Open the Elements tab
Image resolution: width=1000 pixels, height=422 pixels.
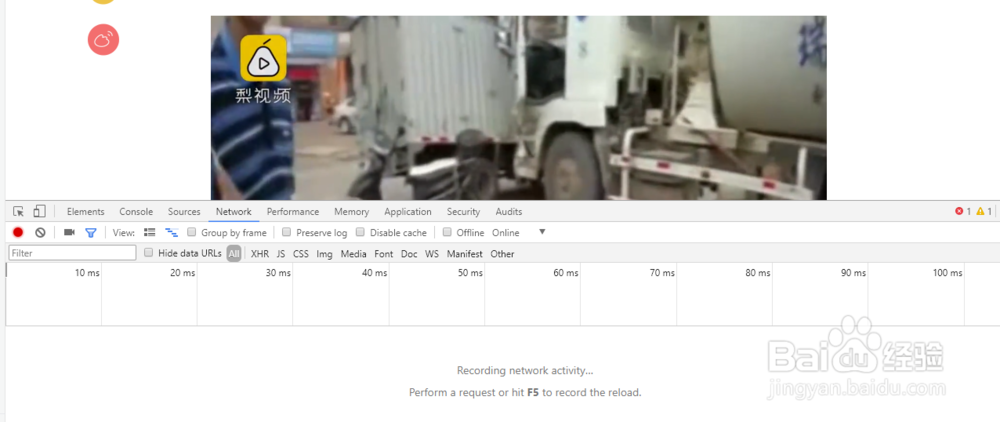coord(85,212)
